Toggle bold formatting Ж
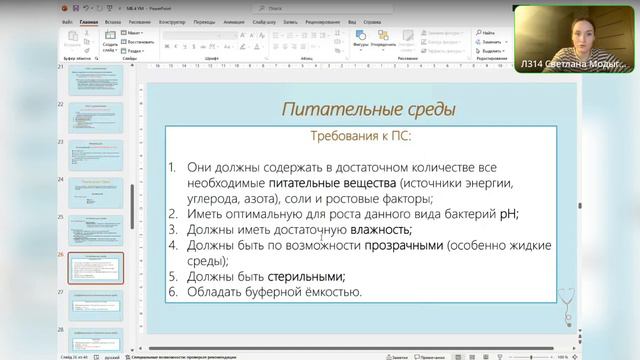Viewport: 640px width, 360px height. click(167, 47)
